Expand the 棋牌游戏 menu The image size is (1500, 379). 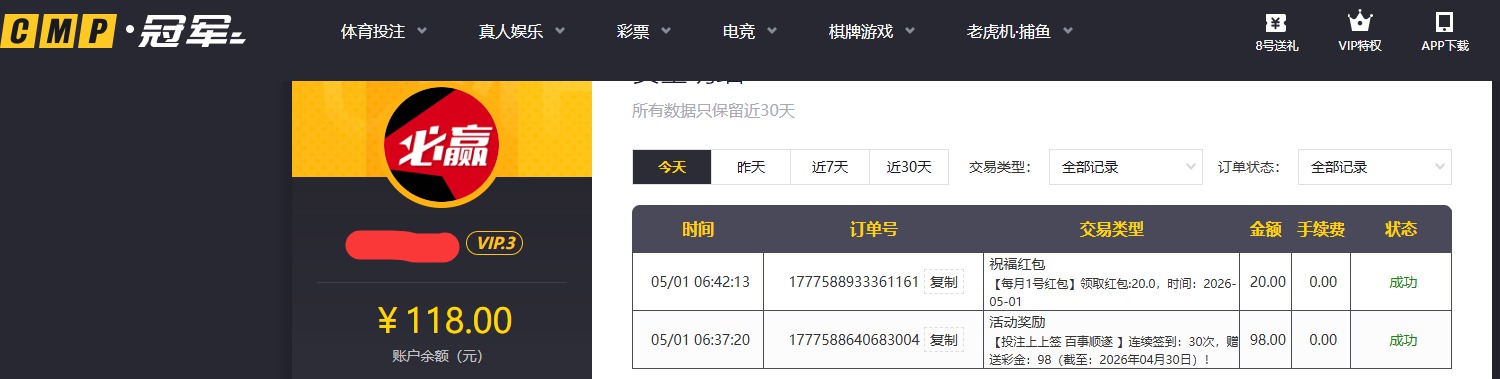[x=872, y=31]
